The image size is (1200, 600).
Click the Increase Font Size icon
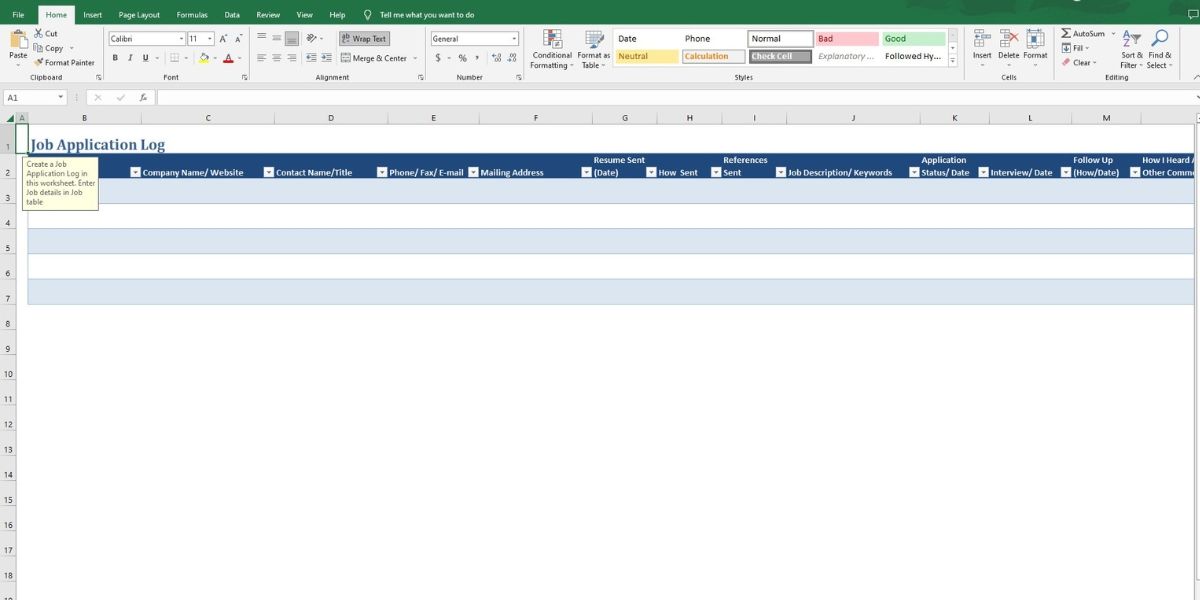pyautogui.click(x=225, y=39)
